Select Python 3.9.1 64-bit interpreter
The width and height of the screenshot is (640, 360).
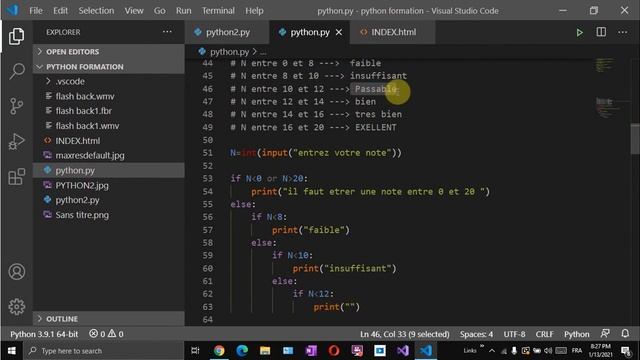(x=44, y=334)
